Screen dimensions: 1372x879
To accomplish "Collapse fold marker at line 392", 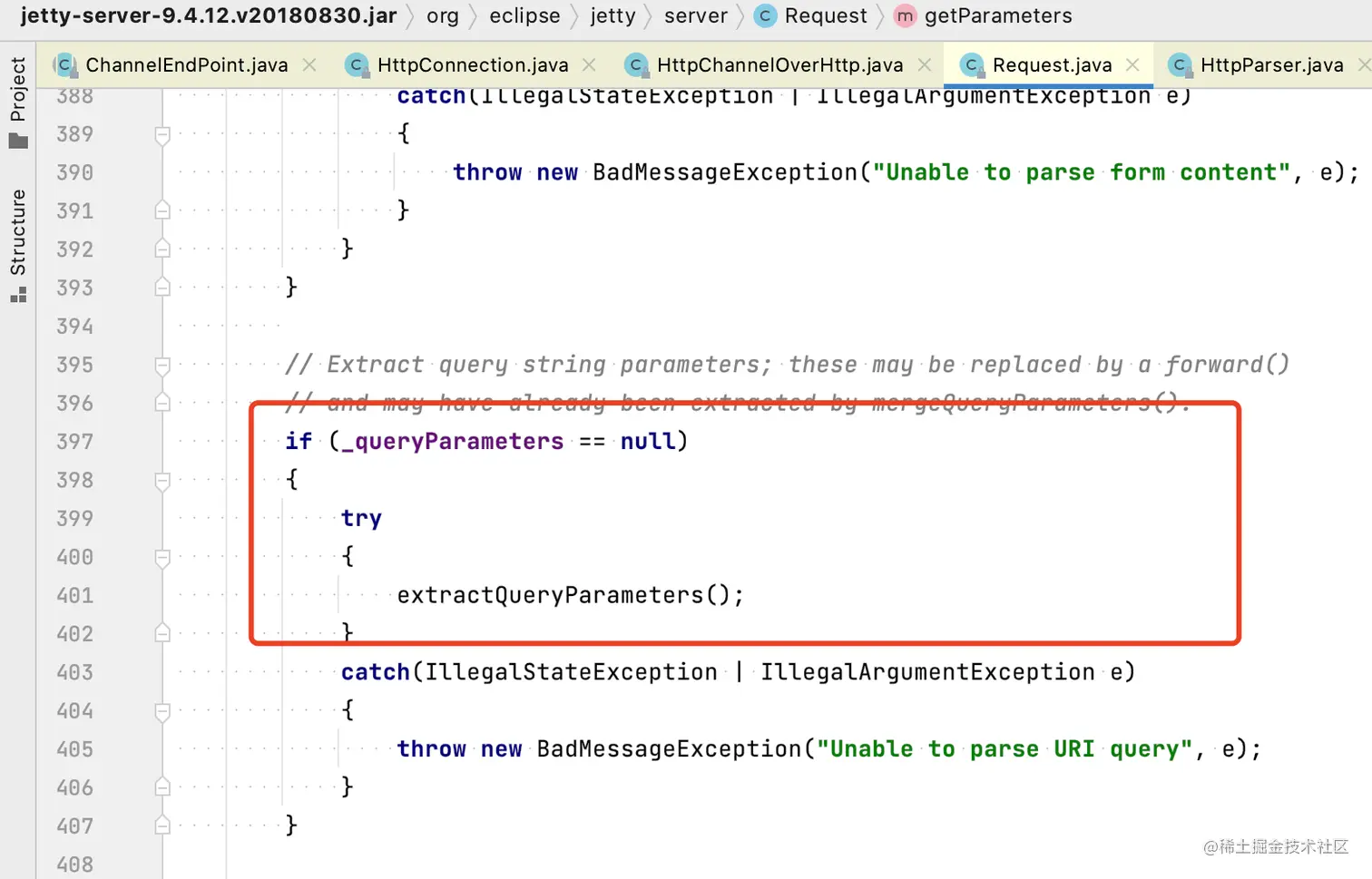I will coord(162,249).
